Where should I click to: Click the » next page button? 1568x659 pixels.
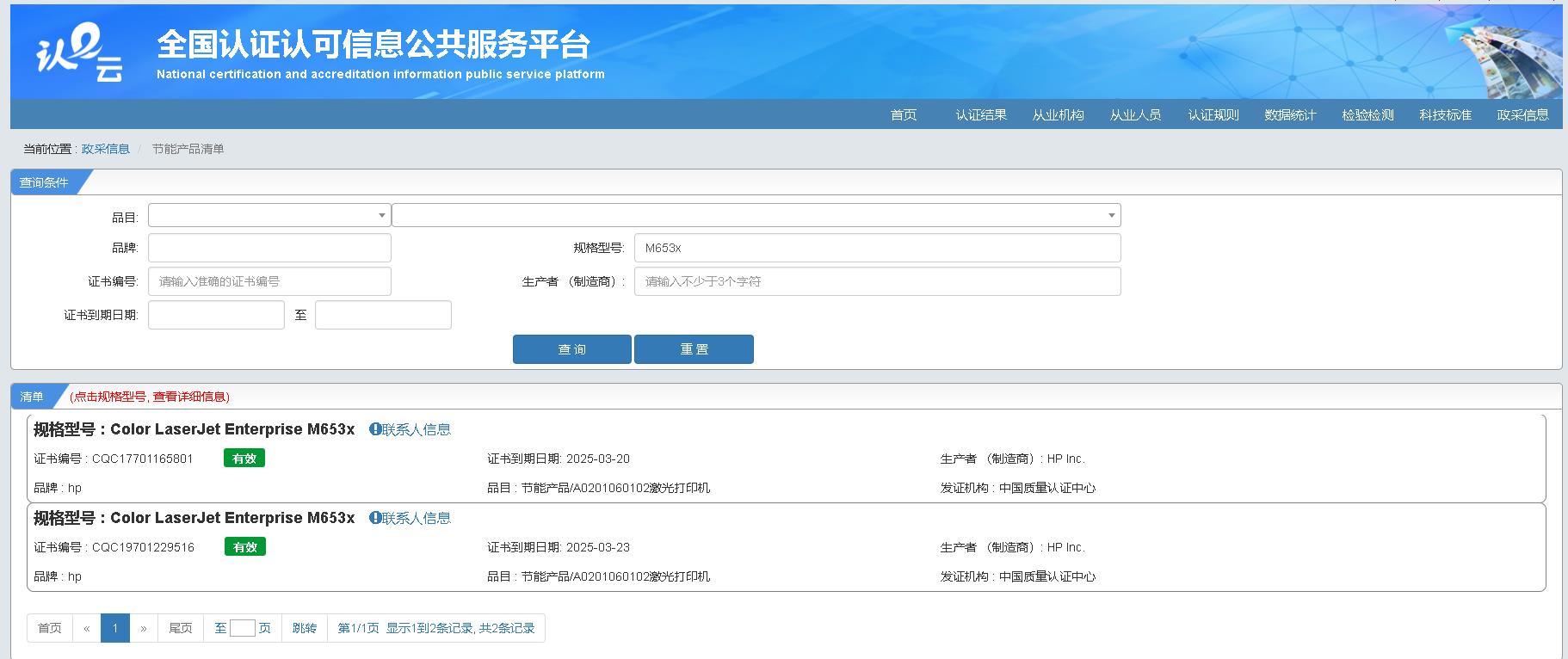point(144,628)
